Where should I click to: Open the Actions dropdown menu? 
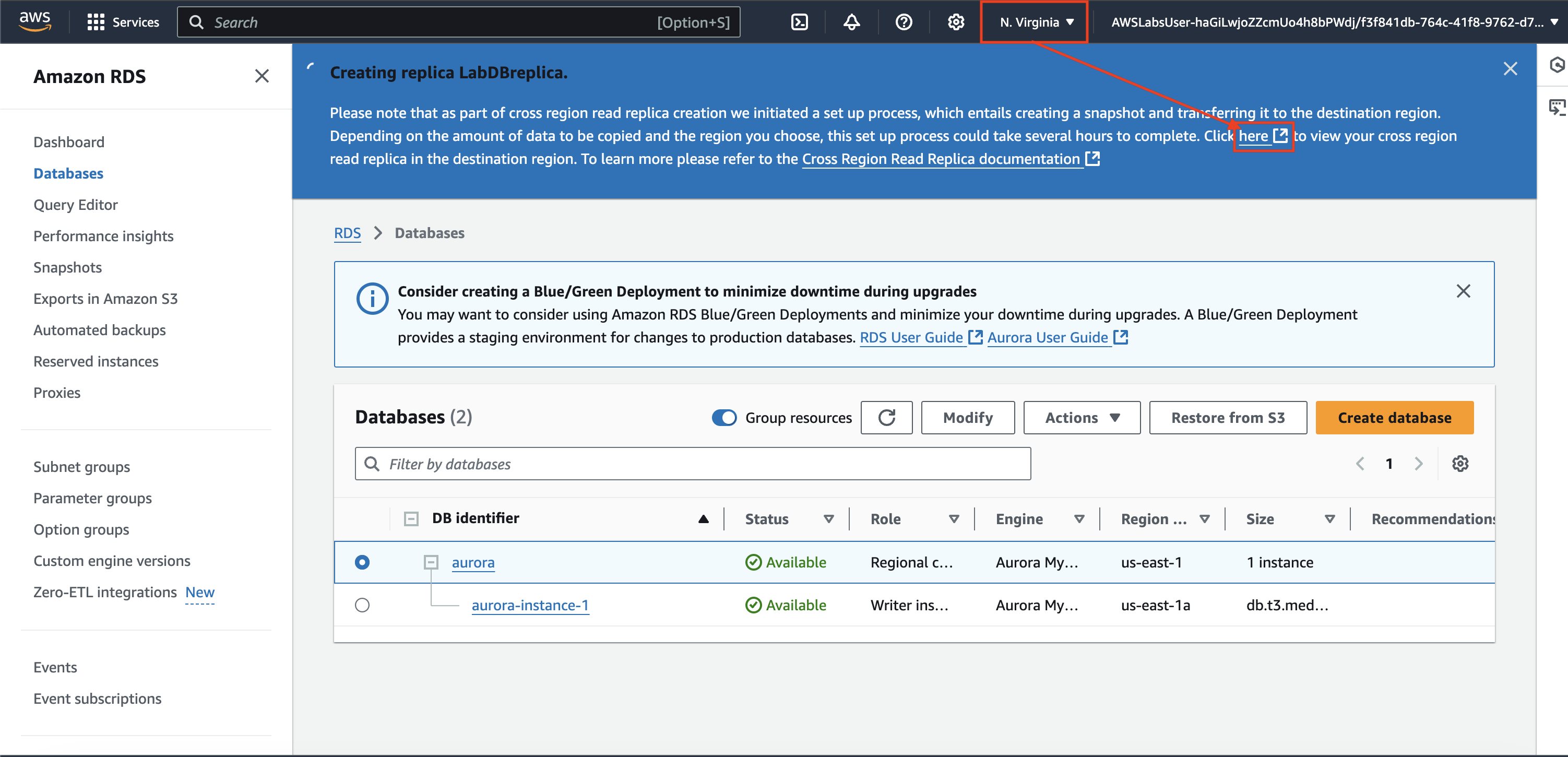(x=1082, y=418)
